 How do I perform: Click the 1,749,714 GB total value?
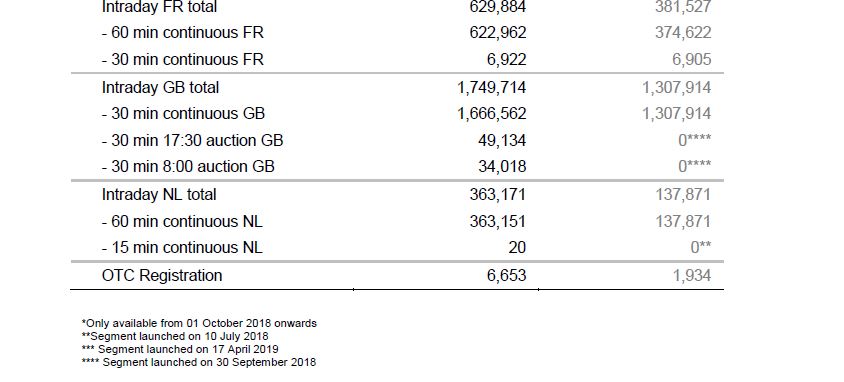(x=491, y=87)
